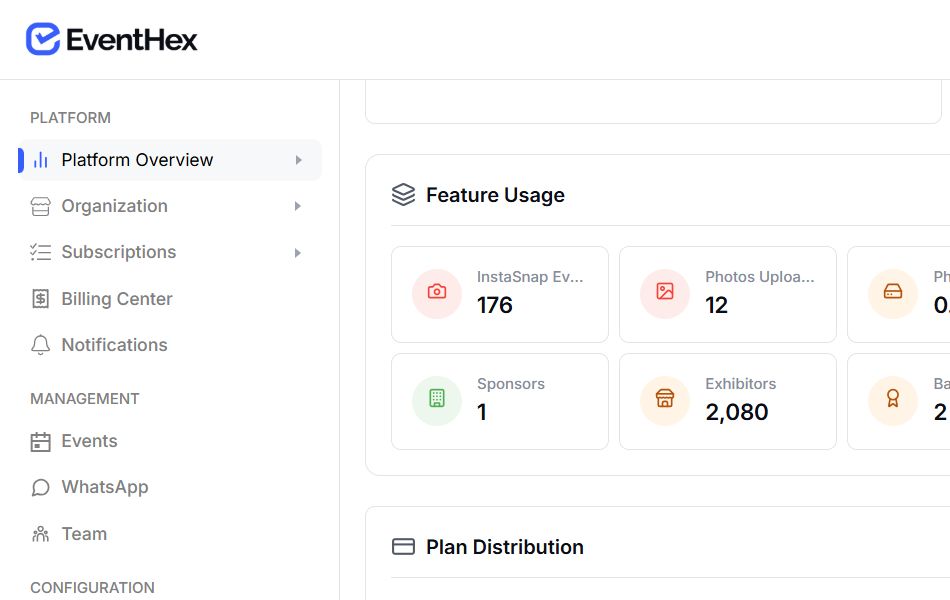Click the Feature Usage layers icon
Image resolution: width=950 pixels, height=600 pixels.
point(404,195)
